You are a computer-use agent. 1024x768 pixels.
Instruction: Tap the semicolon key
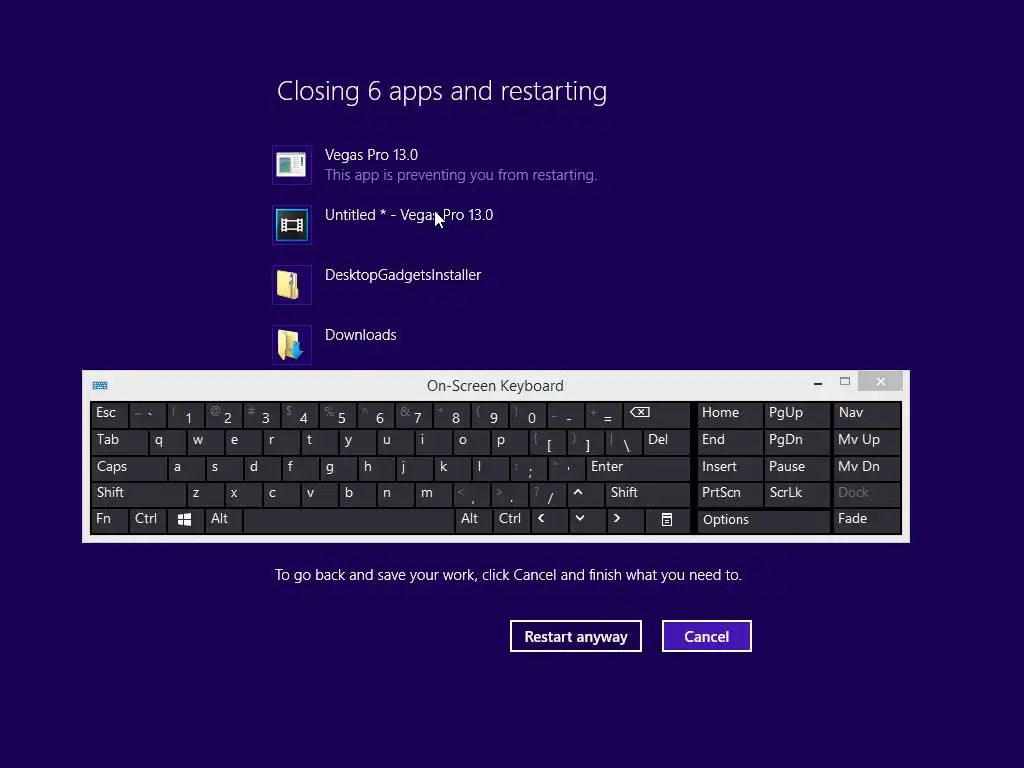tap(528, 468)
